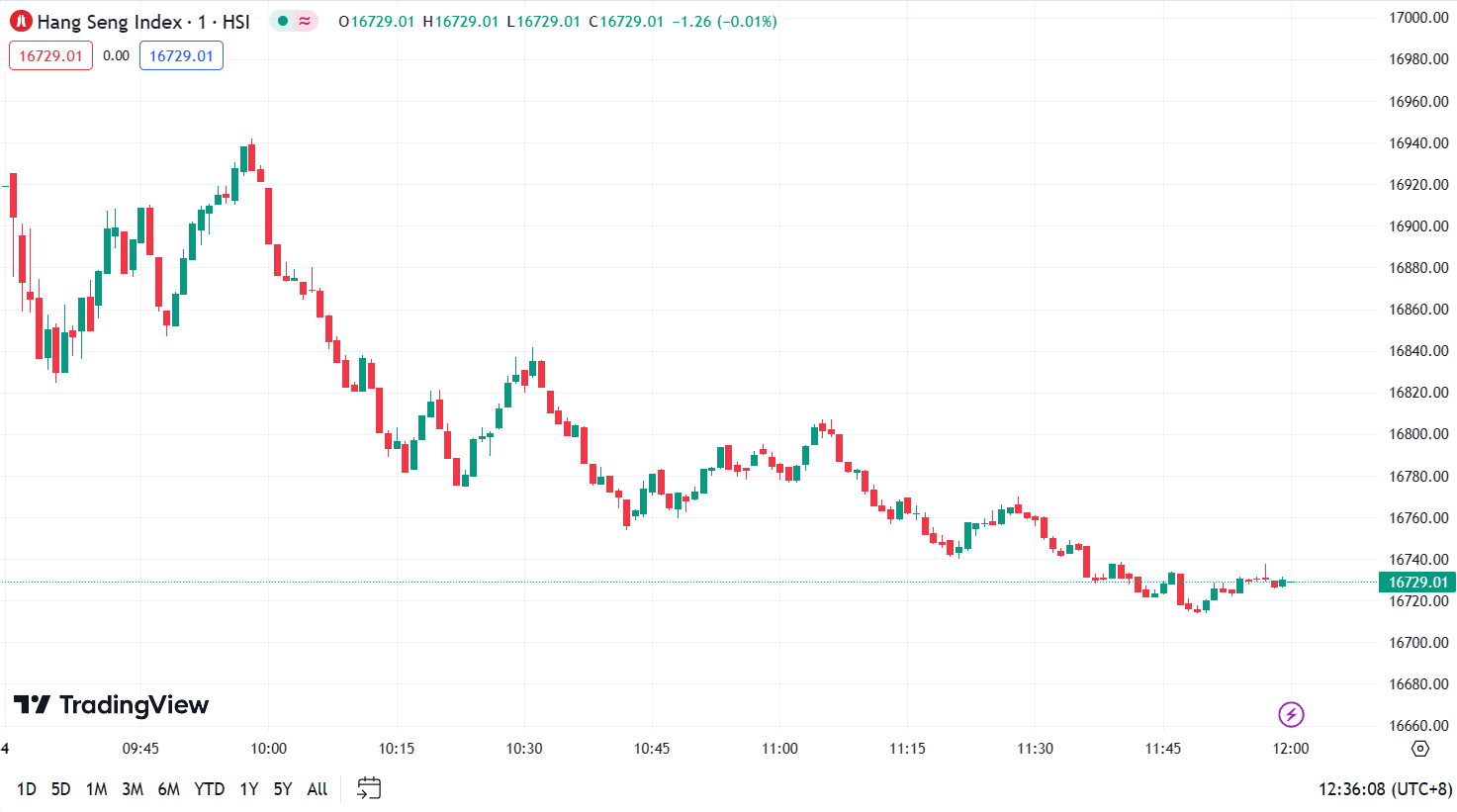Choose the 1Y time range

(x=249, y=789)
